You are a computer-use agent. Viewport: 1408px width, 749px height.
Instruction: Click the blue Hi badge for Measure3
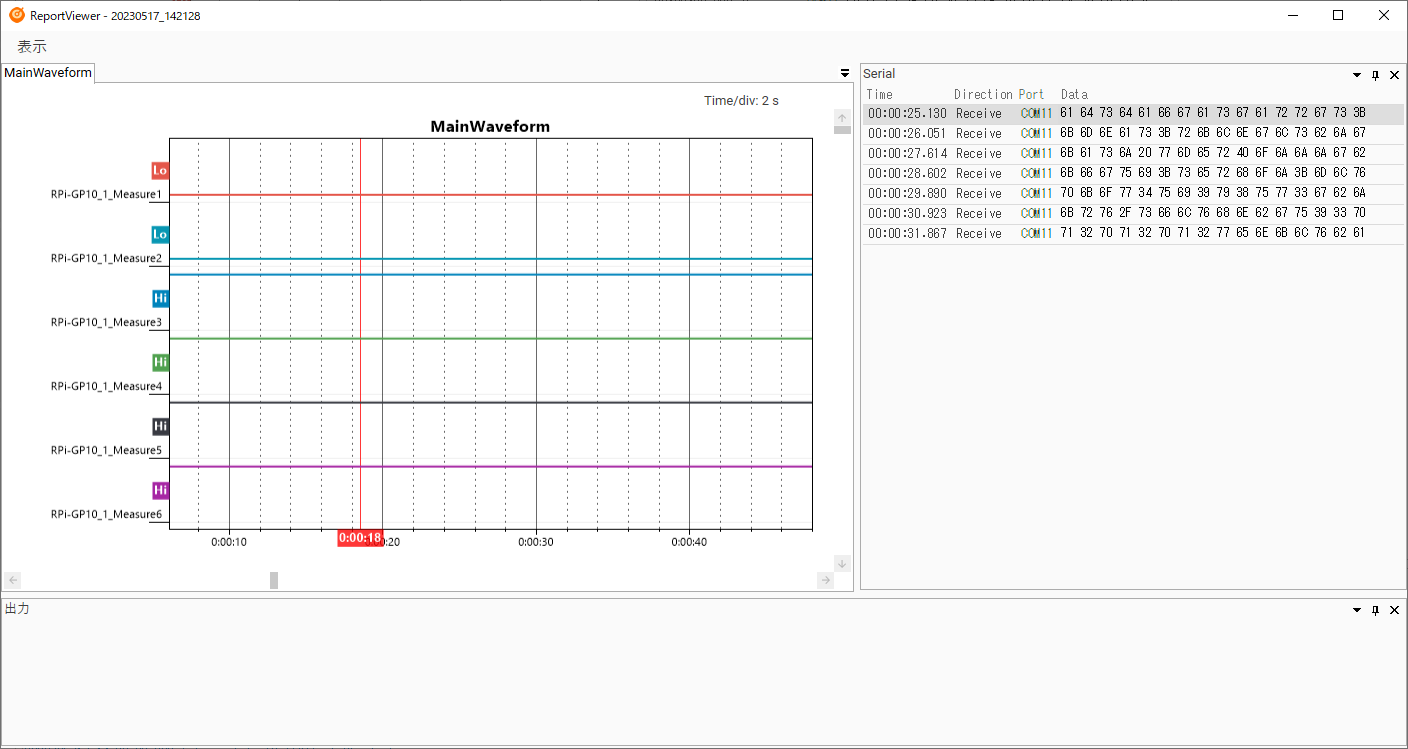pos(160,298)
